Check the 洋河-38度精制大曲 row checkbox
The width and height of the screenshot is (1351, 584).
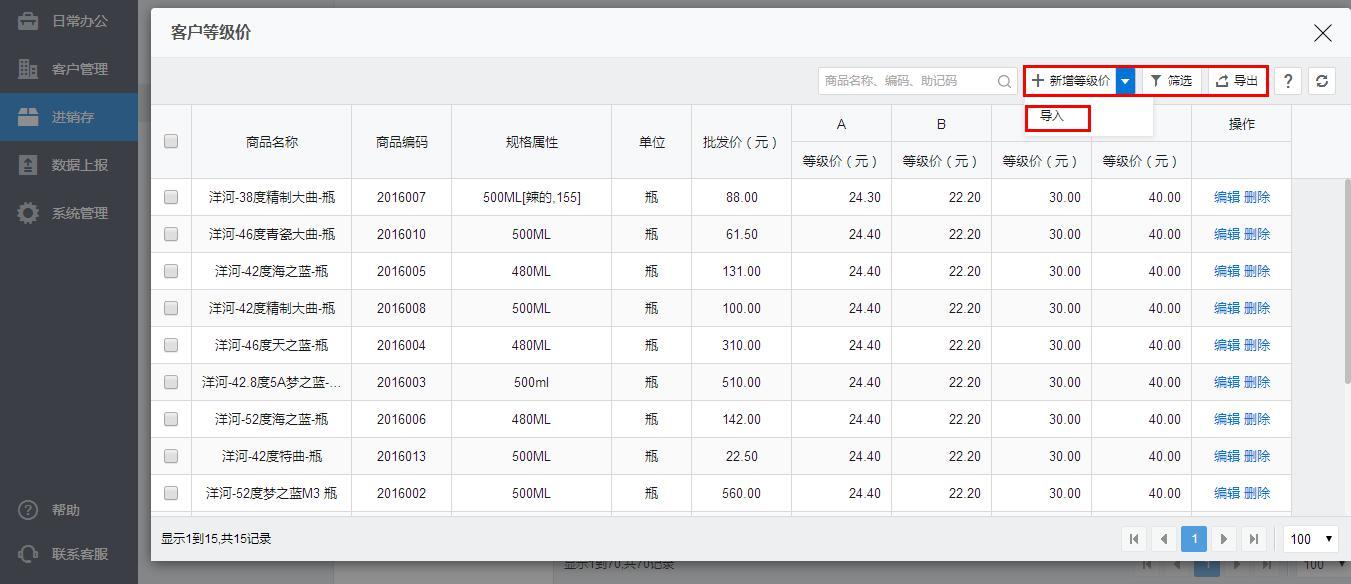(171, 197)
